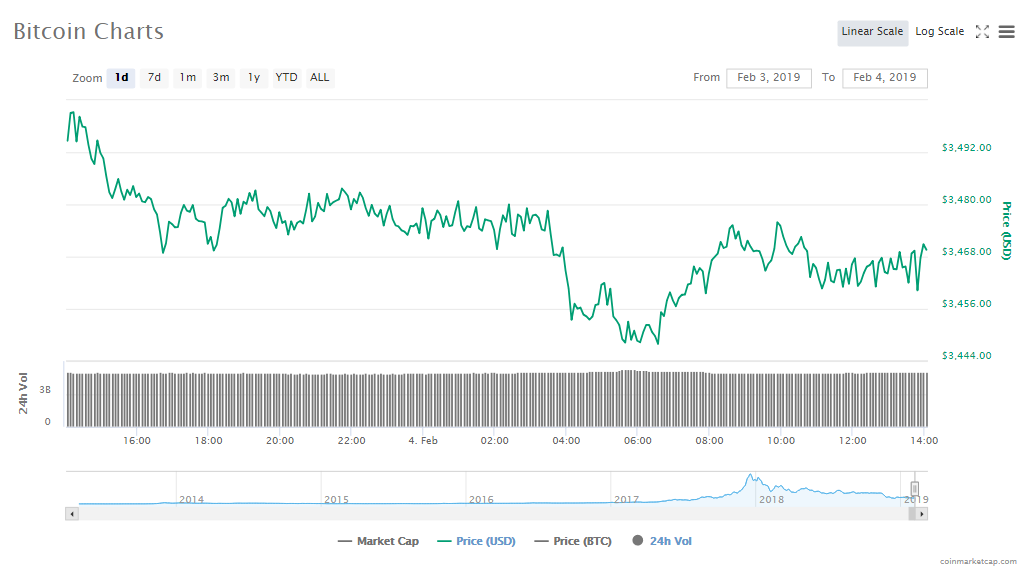
Task: Hide the Price (USD) series
Action: click(x=476, y=541)
